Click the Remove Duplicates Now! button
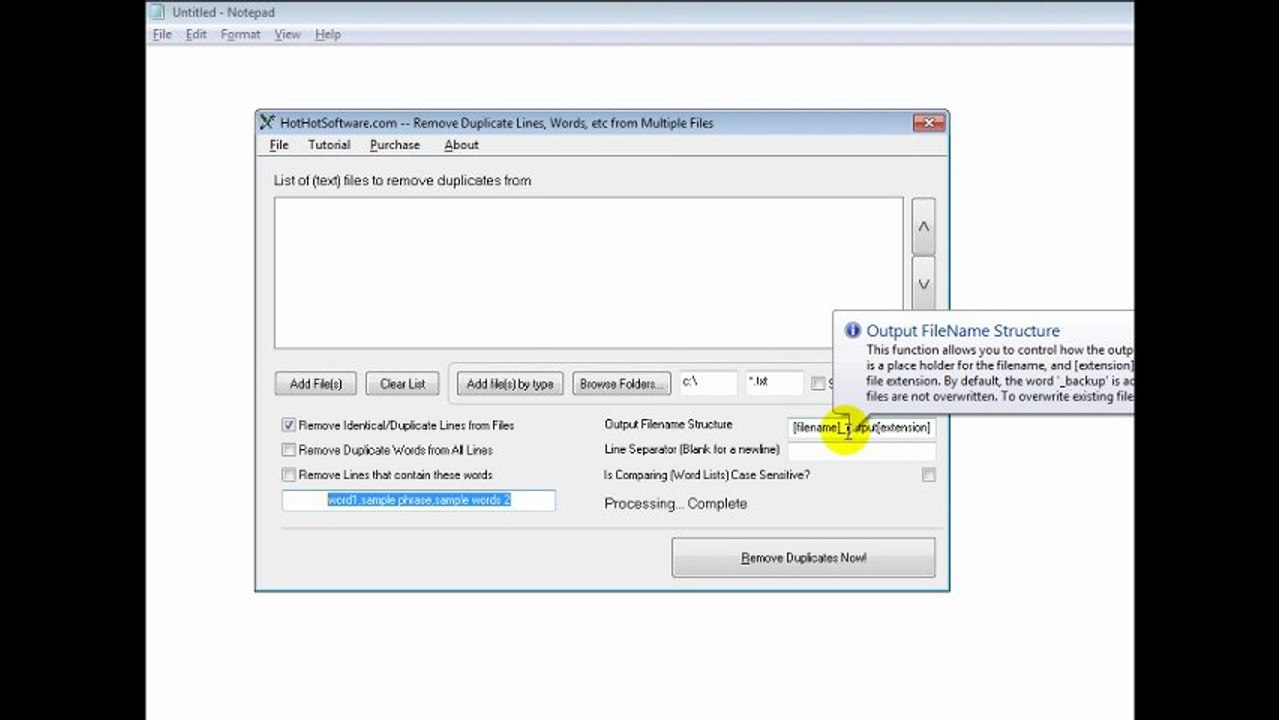Screen dimensions: 1279x720 [x=803, y=558]
